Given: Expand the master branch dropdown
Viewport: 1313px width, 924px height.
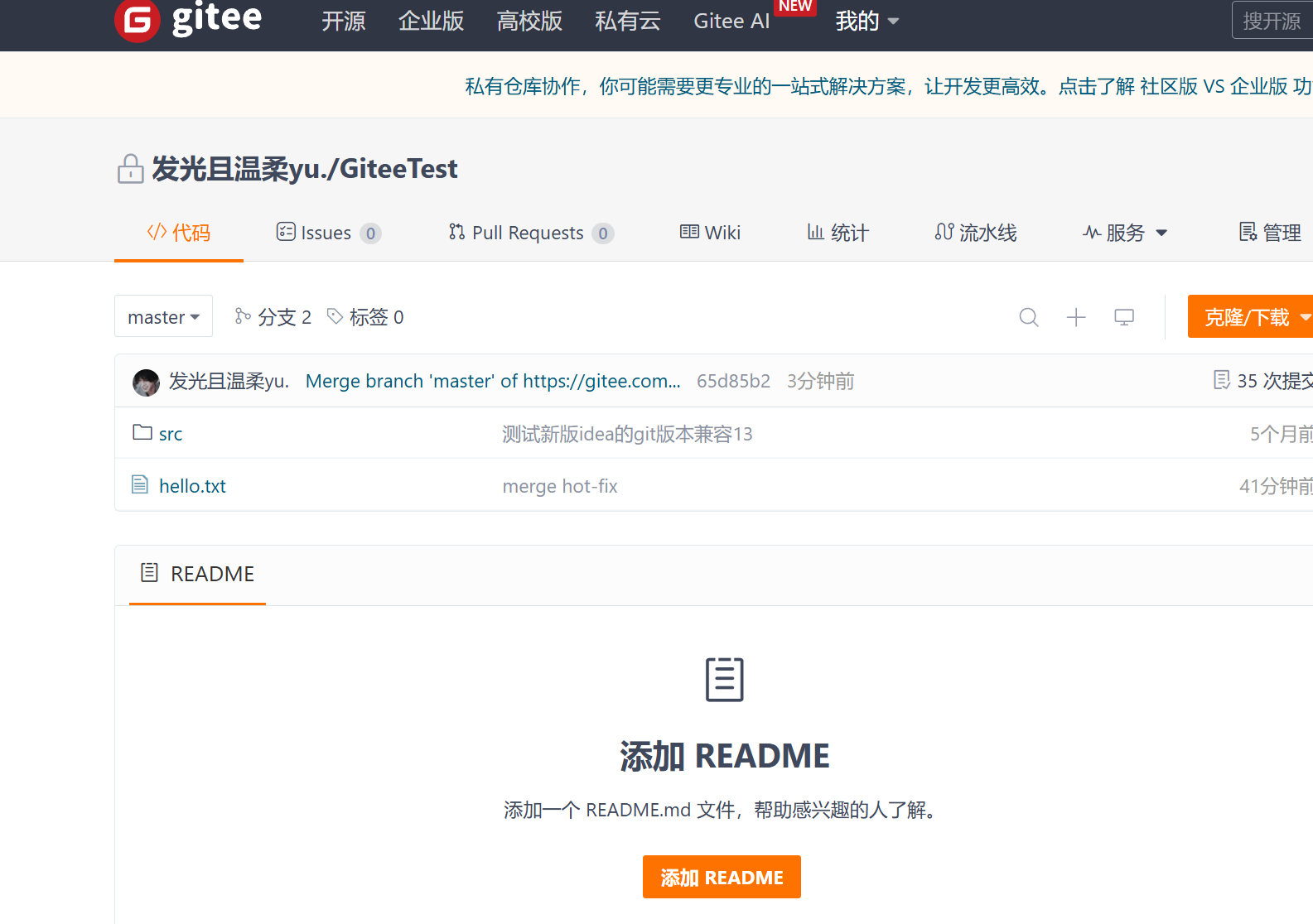Looking at the screenshot, I should pyautogui.click(x=163, y=317).
